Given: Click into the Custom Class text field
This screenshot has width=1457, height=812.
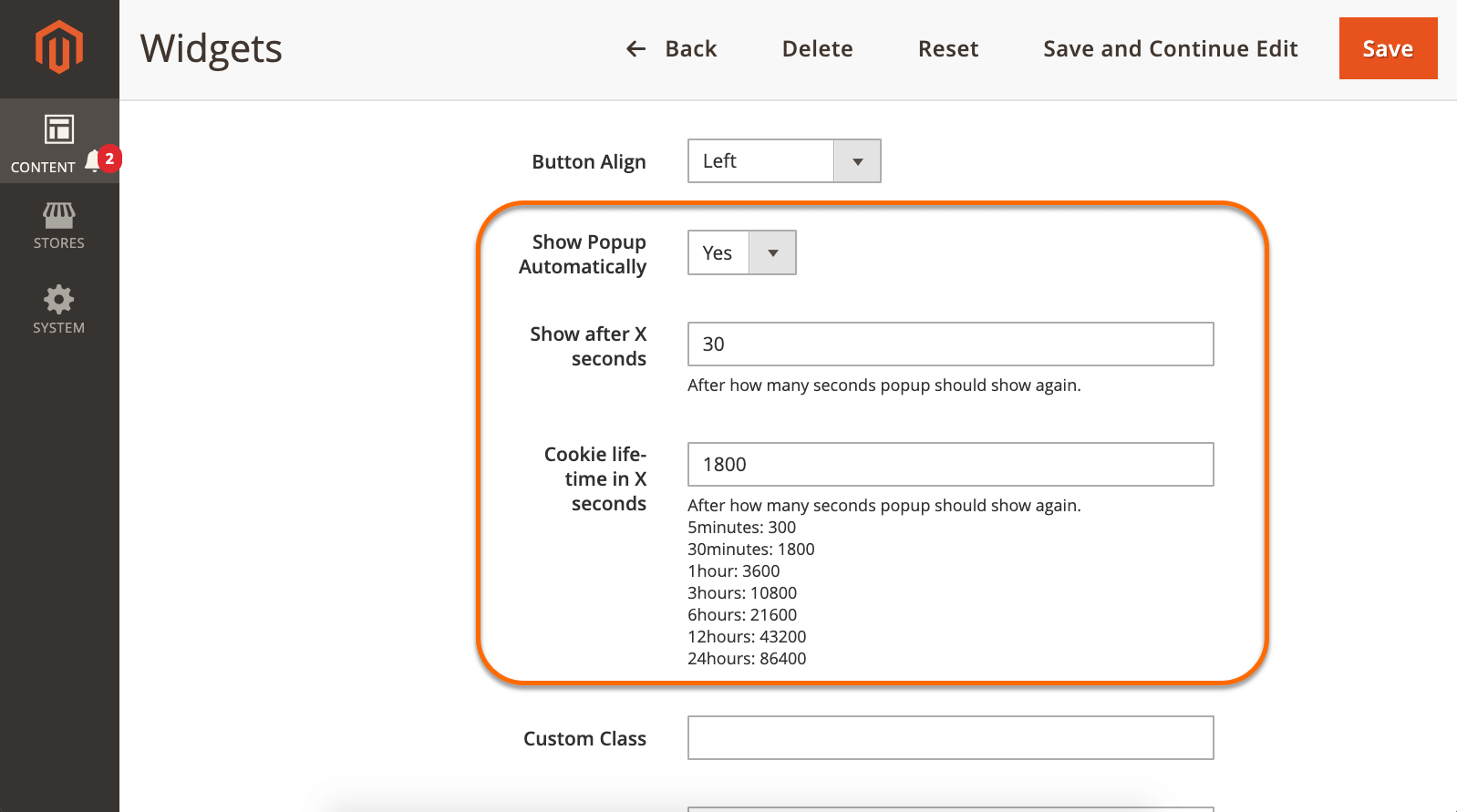Looking at the screenshot, I should pos(950,738).
